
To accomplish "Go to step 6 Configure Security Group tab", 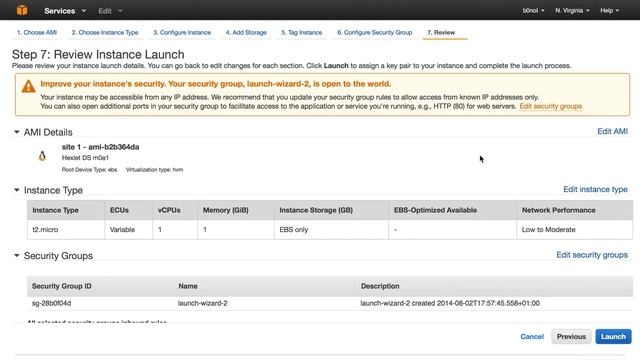I will (375, 32).
